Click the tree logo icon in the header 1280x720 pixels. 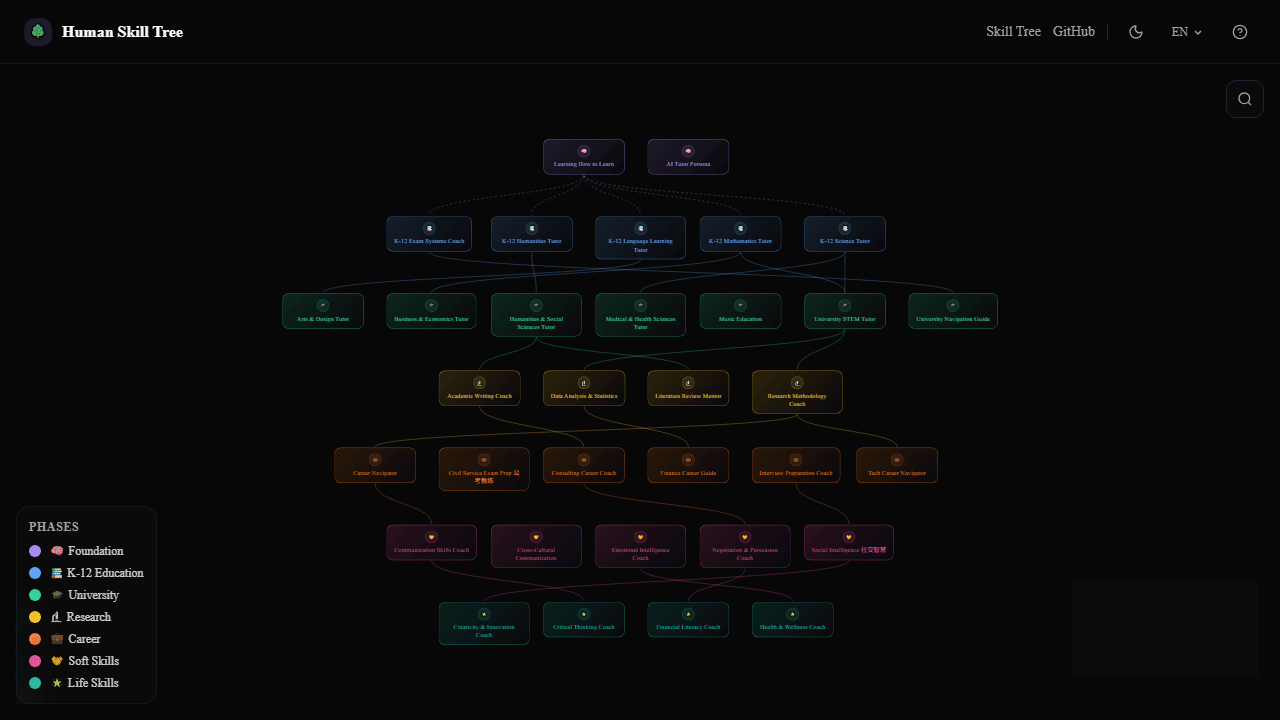pos(37,31)
